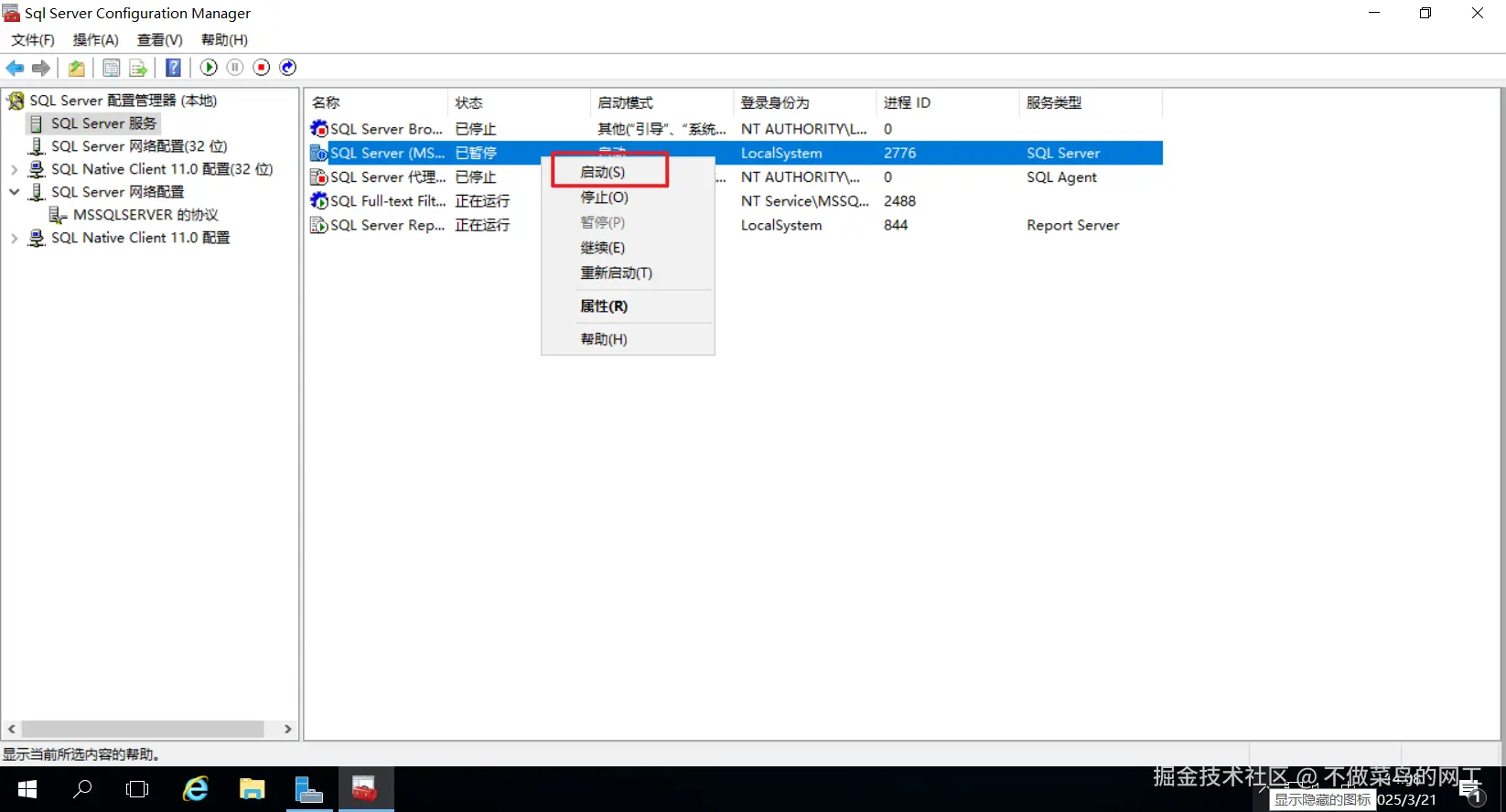This screenshot has height=812, width=1506.
Task: Click the Up one level folder icon
Action: pyautogui.click(x=77, y=68)
